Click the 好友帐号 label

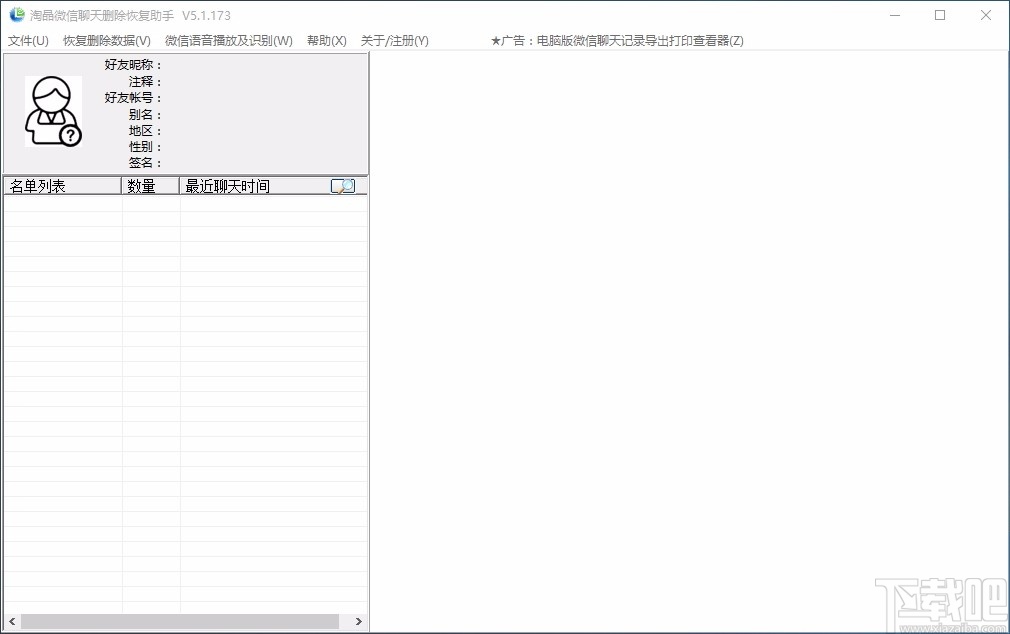(x=133, y=98)
